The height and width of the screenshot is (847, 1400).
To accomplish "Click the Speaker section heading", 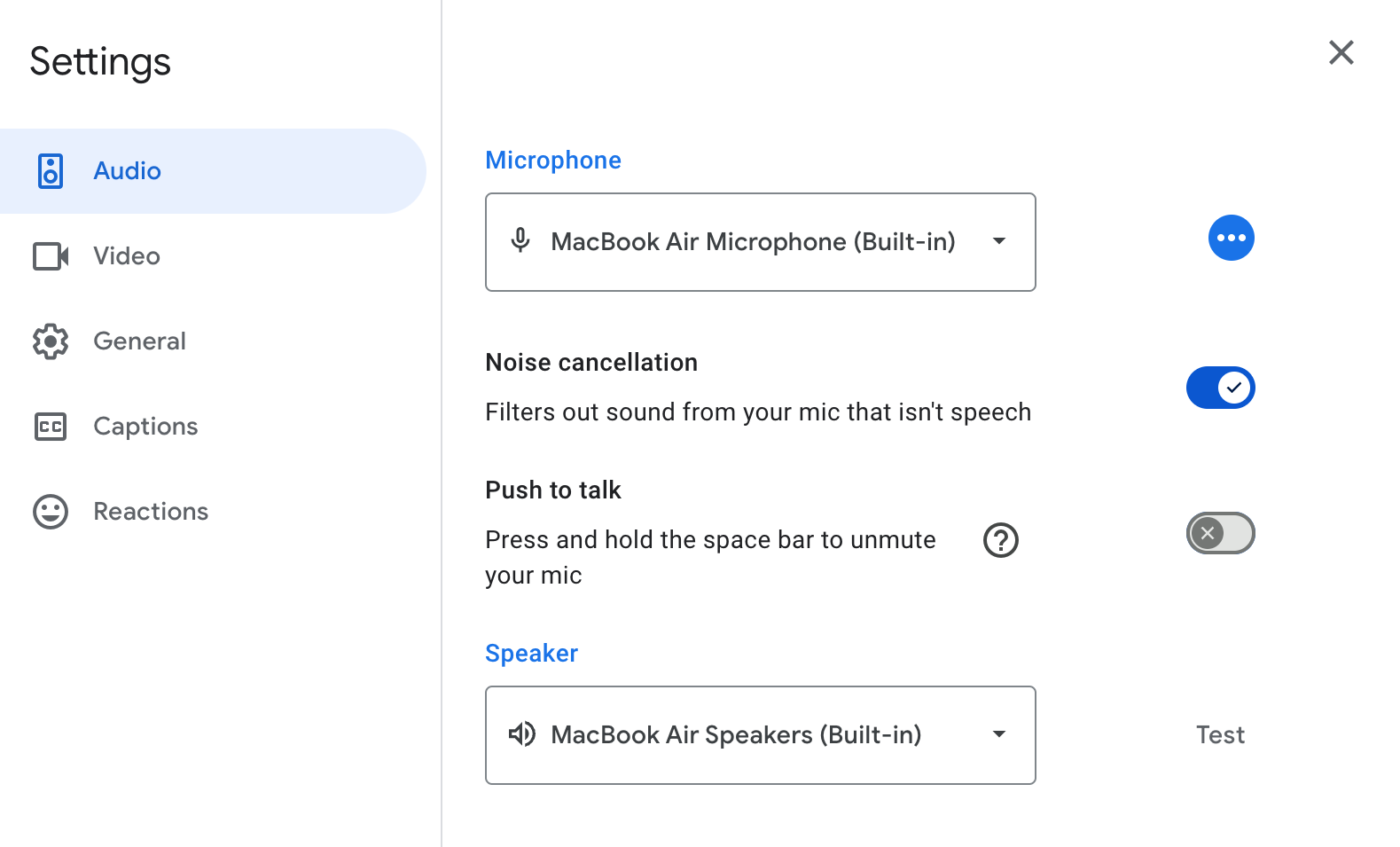I will (531, 654).
